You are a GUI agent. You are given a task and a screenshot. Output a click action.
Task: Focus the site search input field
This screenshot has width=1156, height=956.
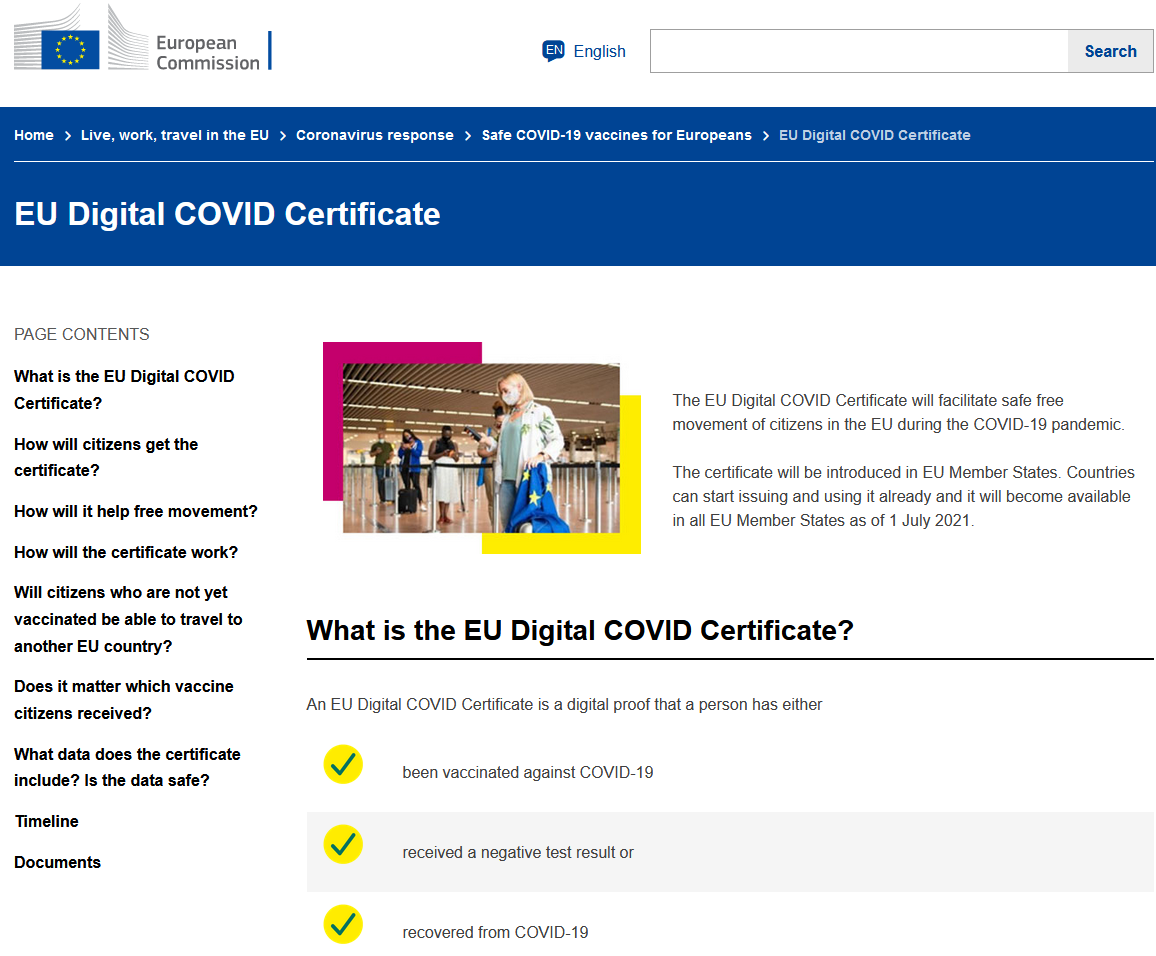coord(859,51)
